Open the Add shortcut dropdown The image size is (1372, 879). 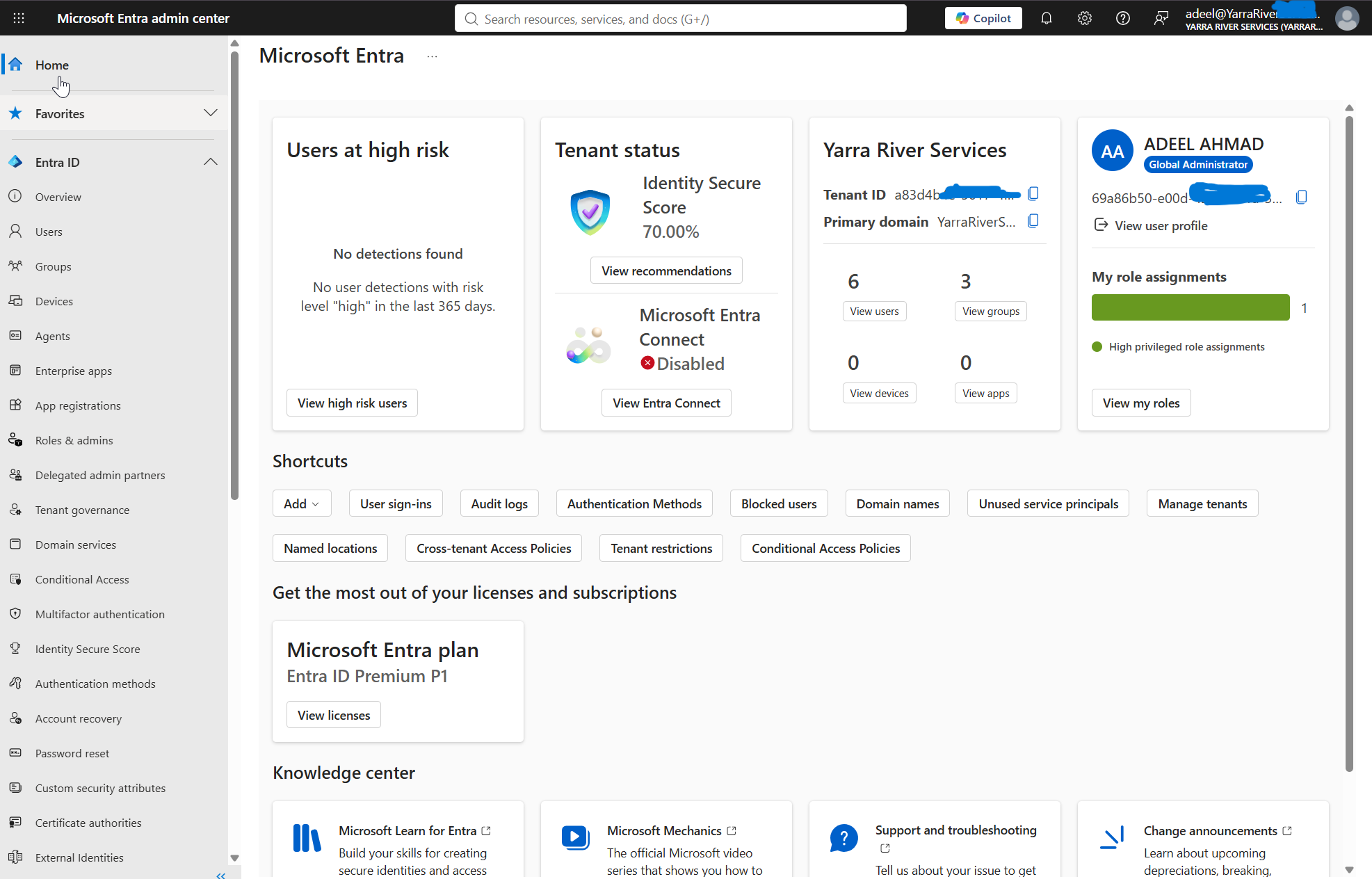pos(302,503)
